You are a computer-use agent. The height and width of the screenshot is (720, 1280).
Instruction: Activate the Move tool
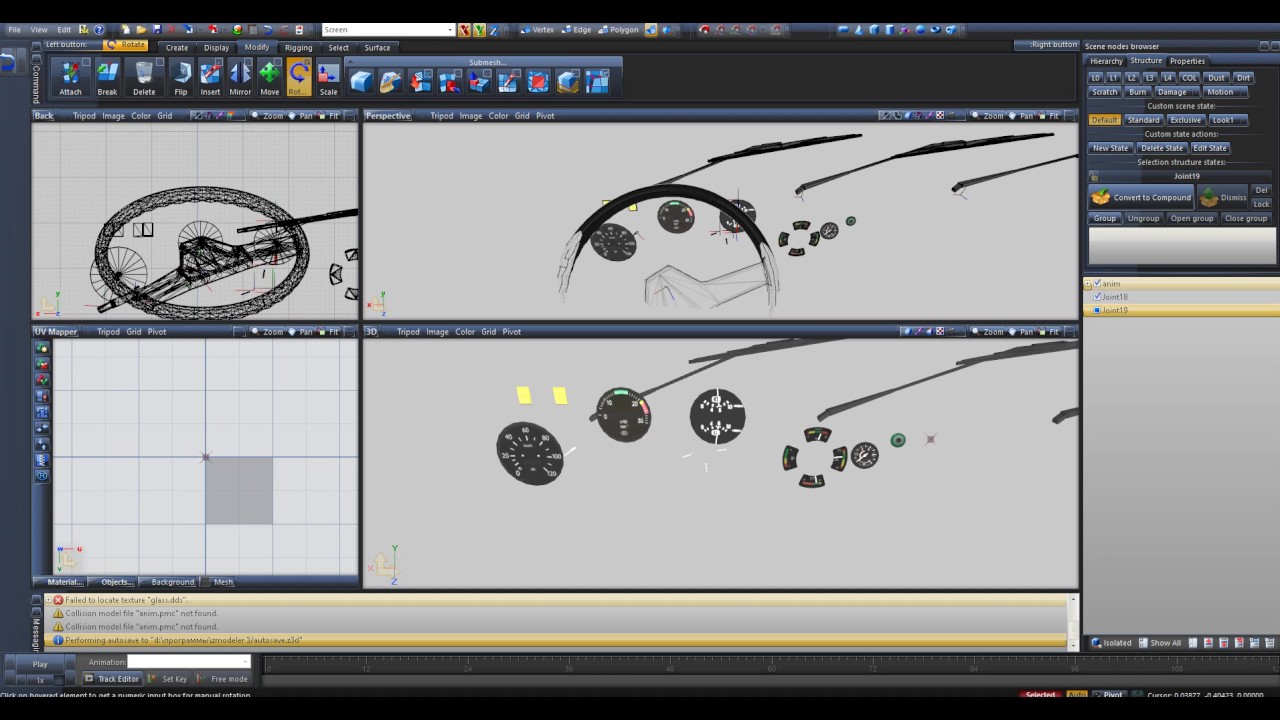(269, 78)
